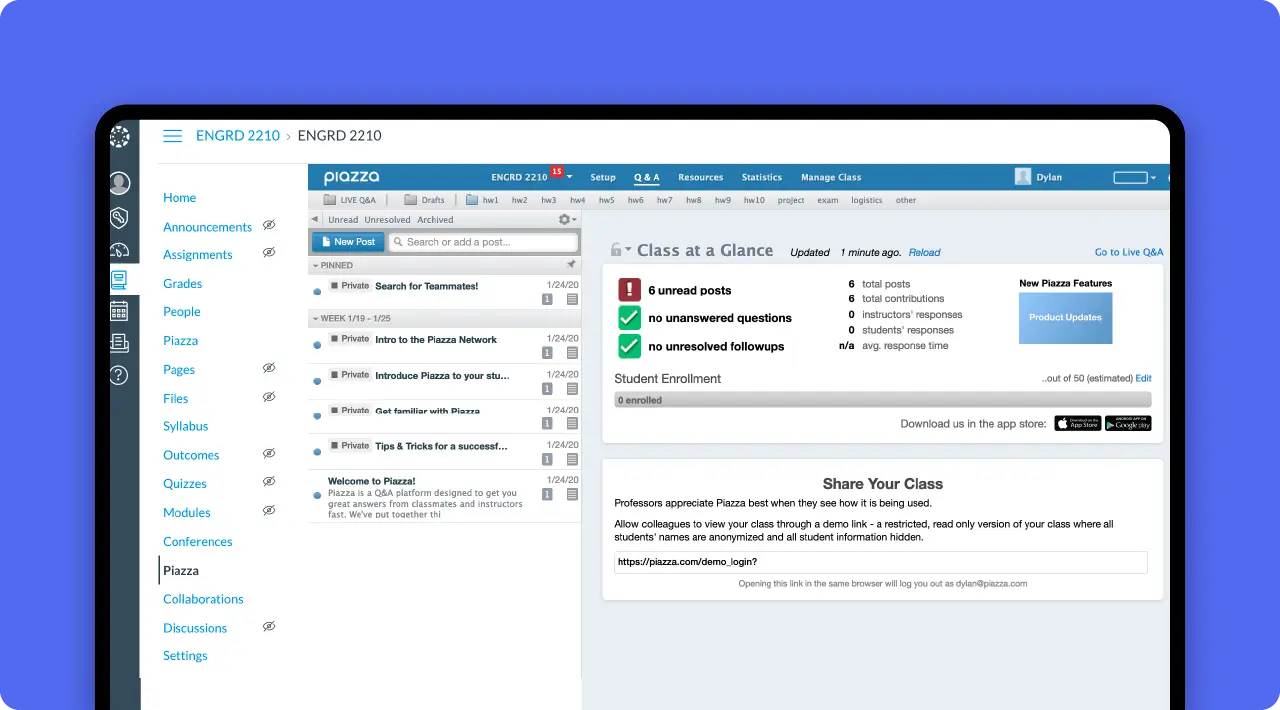Screen dimensions: 1280x710
Task: Collapse the feed with the left arrow
Action: coord(315,220)
